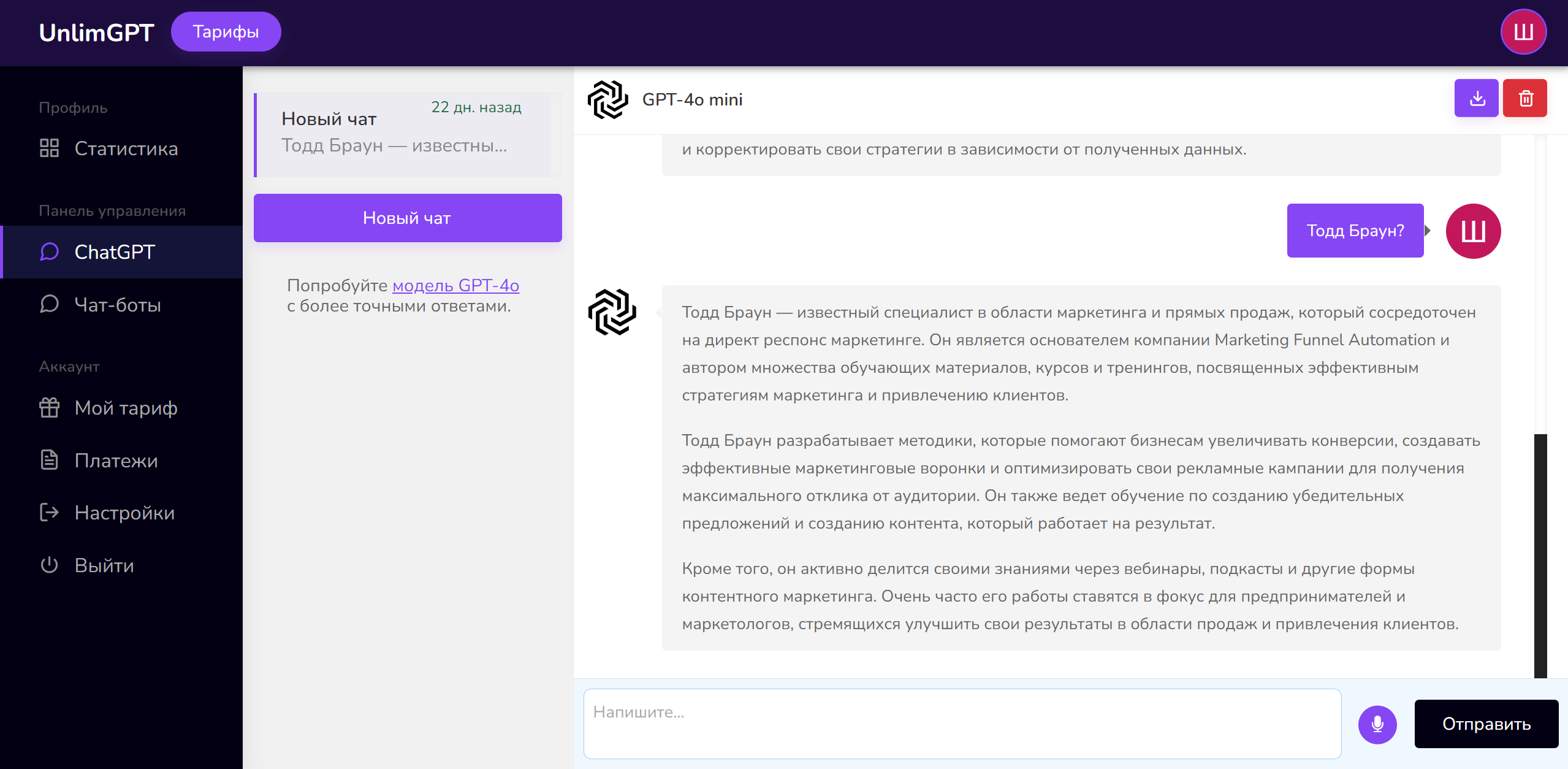Image resolution: width=1568 pixels, height=769 pixels.
Task: Start a conversation with the purple Новый чат button
Action: tap(408, 218)
